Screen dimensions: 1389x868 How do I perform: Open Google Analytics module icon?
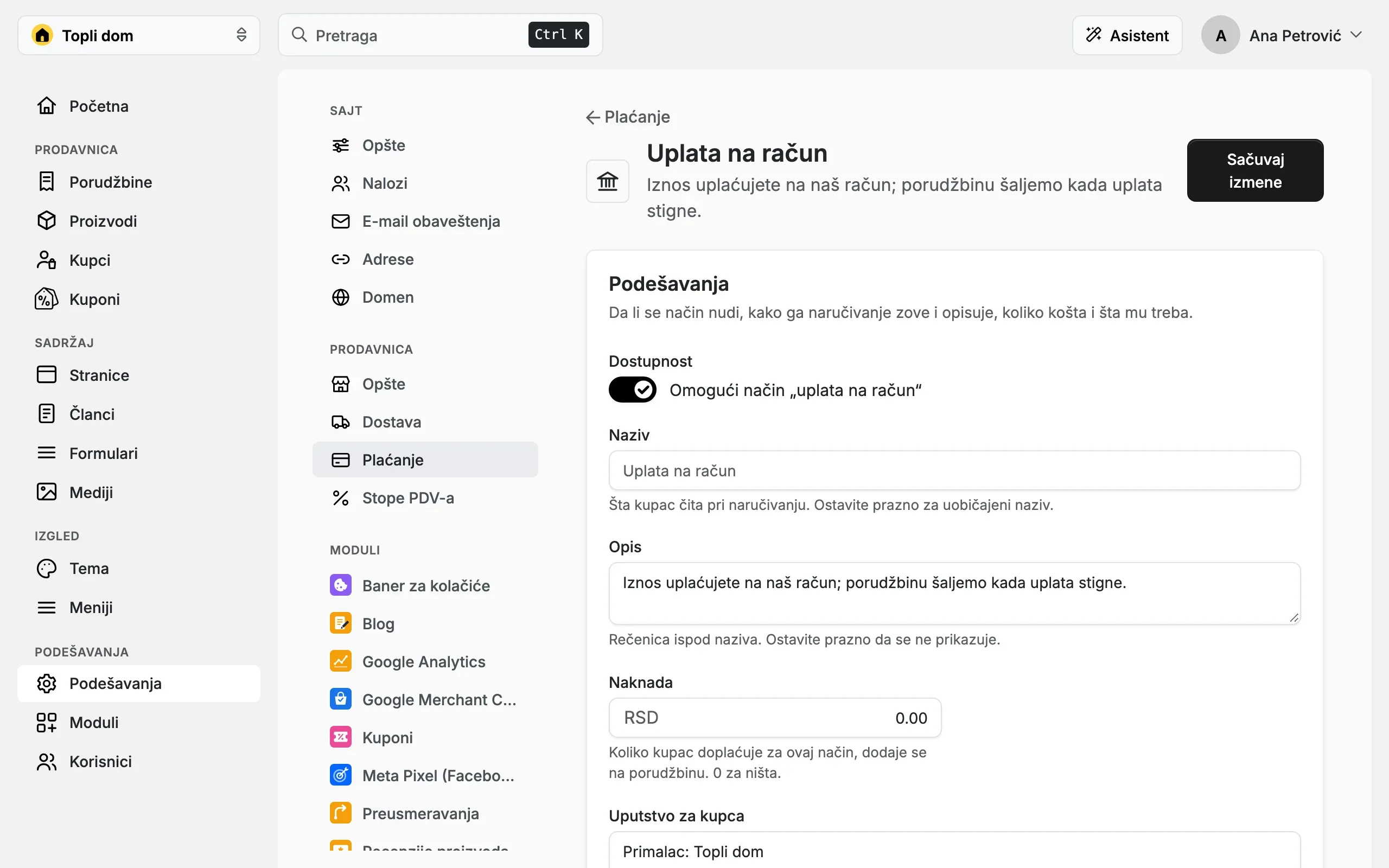click(x=340, y=661)
